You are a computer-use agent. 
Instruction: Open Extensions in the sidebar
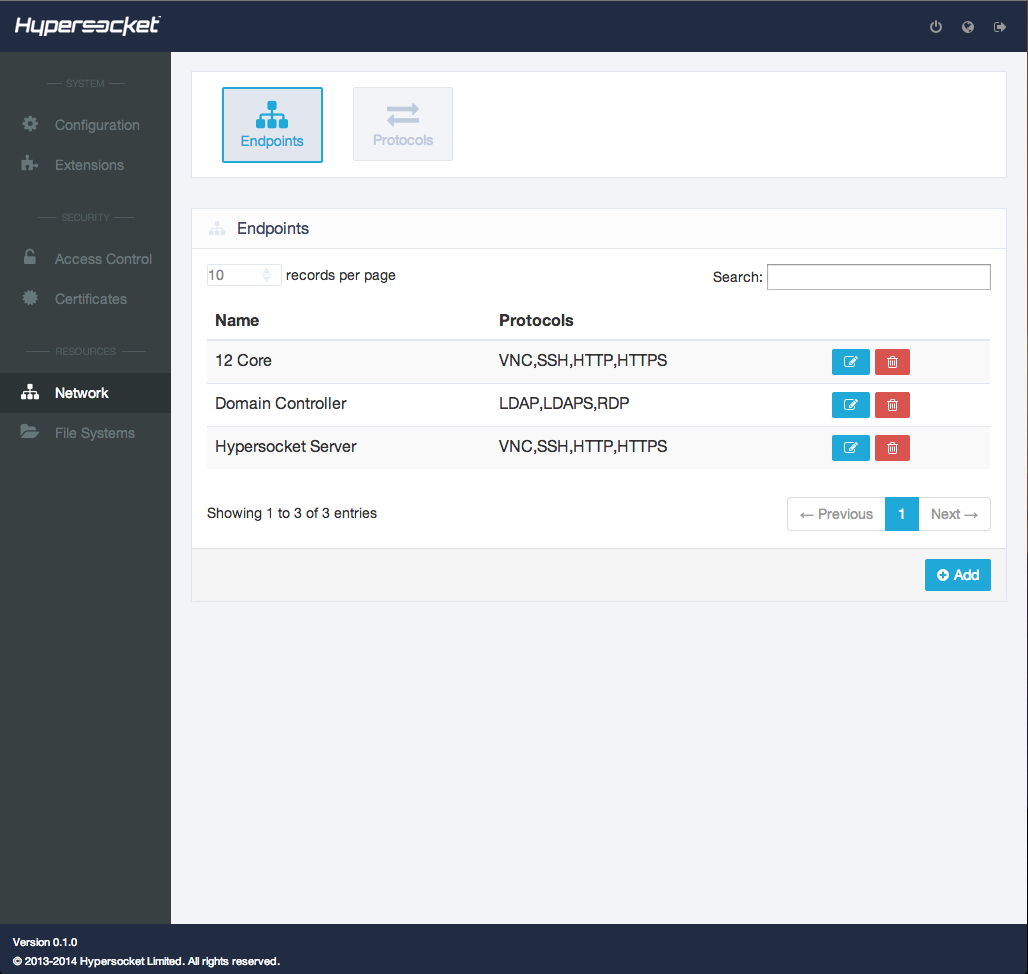[x=85, y=165]
